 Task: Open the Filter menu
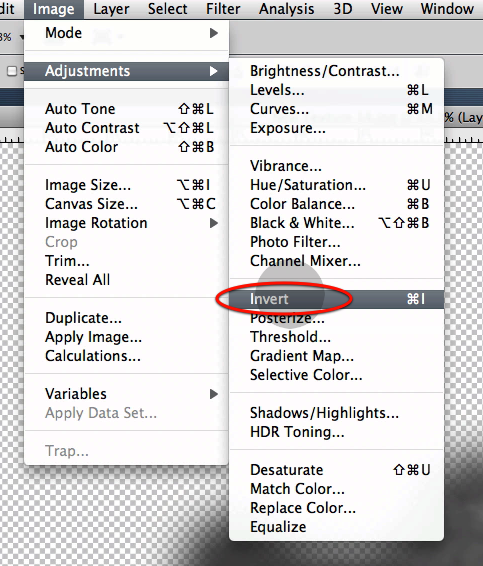point(223,9)
